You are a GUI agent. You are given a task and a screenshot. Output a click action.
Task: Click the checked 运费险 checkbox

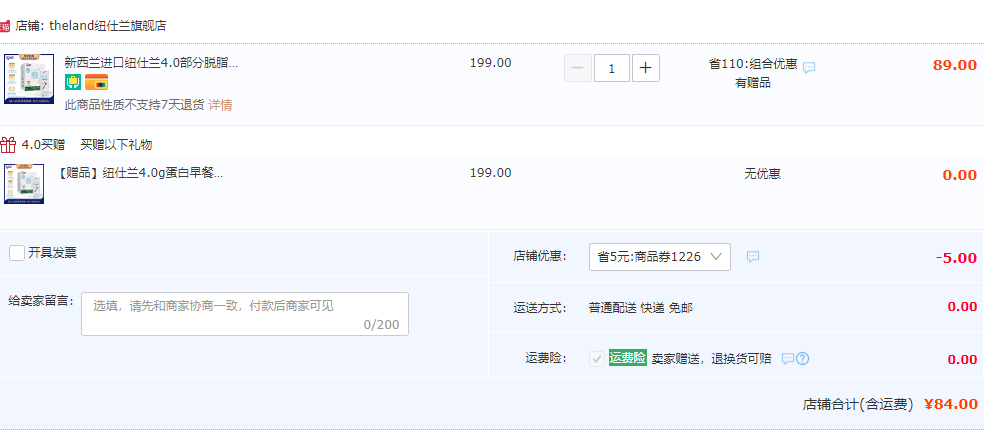597,359
